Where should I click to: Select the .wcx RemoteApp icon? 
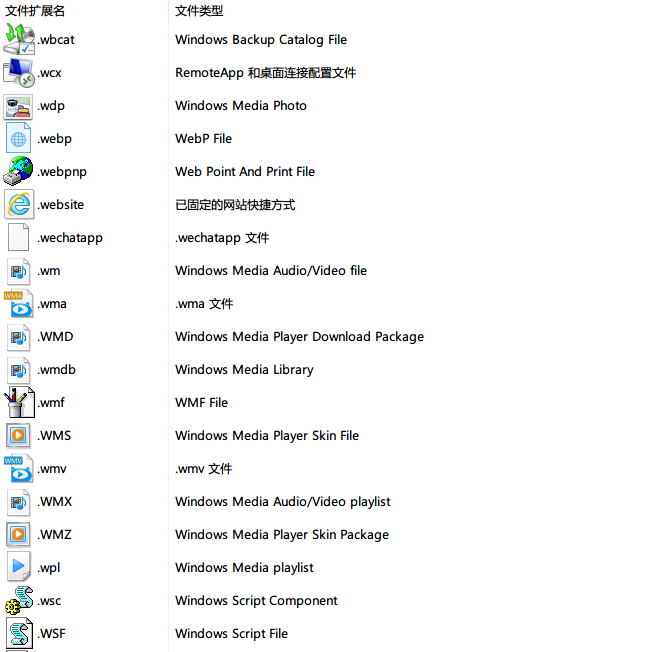click(x=19, y=73)
